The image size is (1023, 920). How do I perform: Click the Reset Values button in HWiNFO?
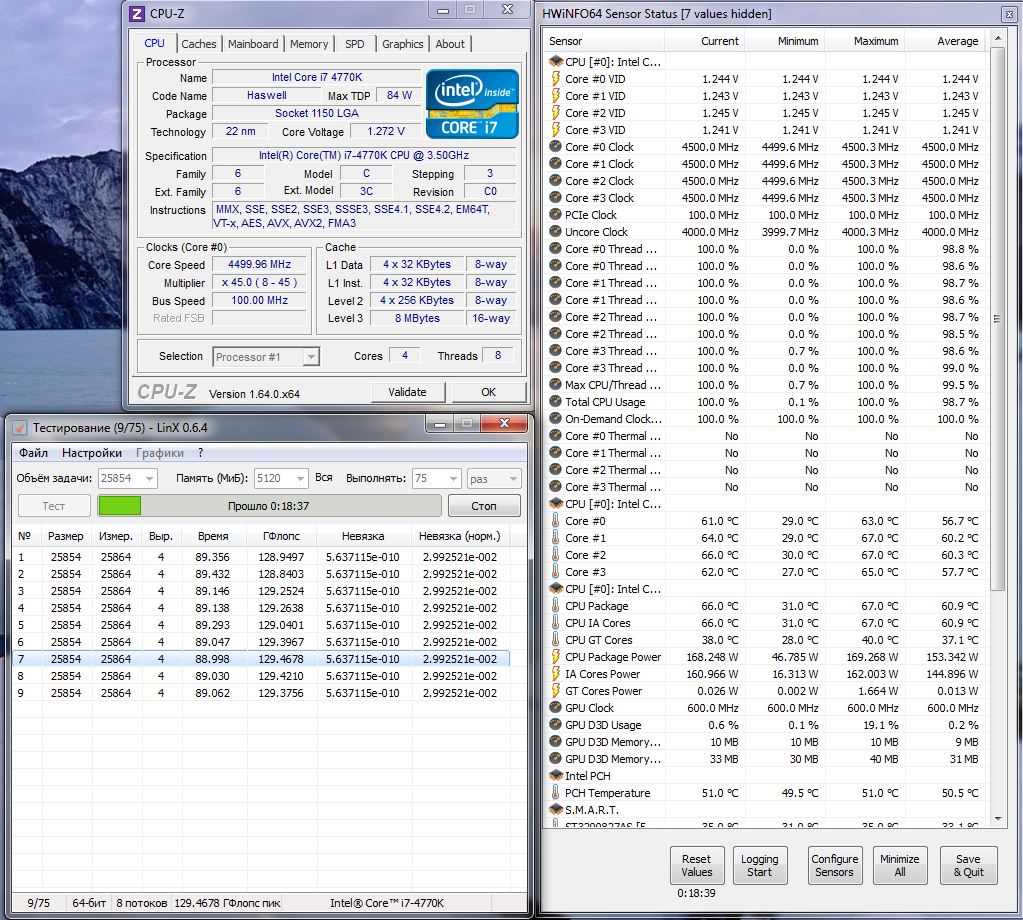(696, 865)
